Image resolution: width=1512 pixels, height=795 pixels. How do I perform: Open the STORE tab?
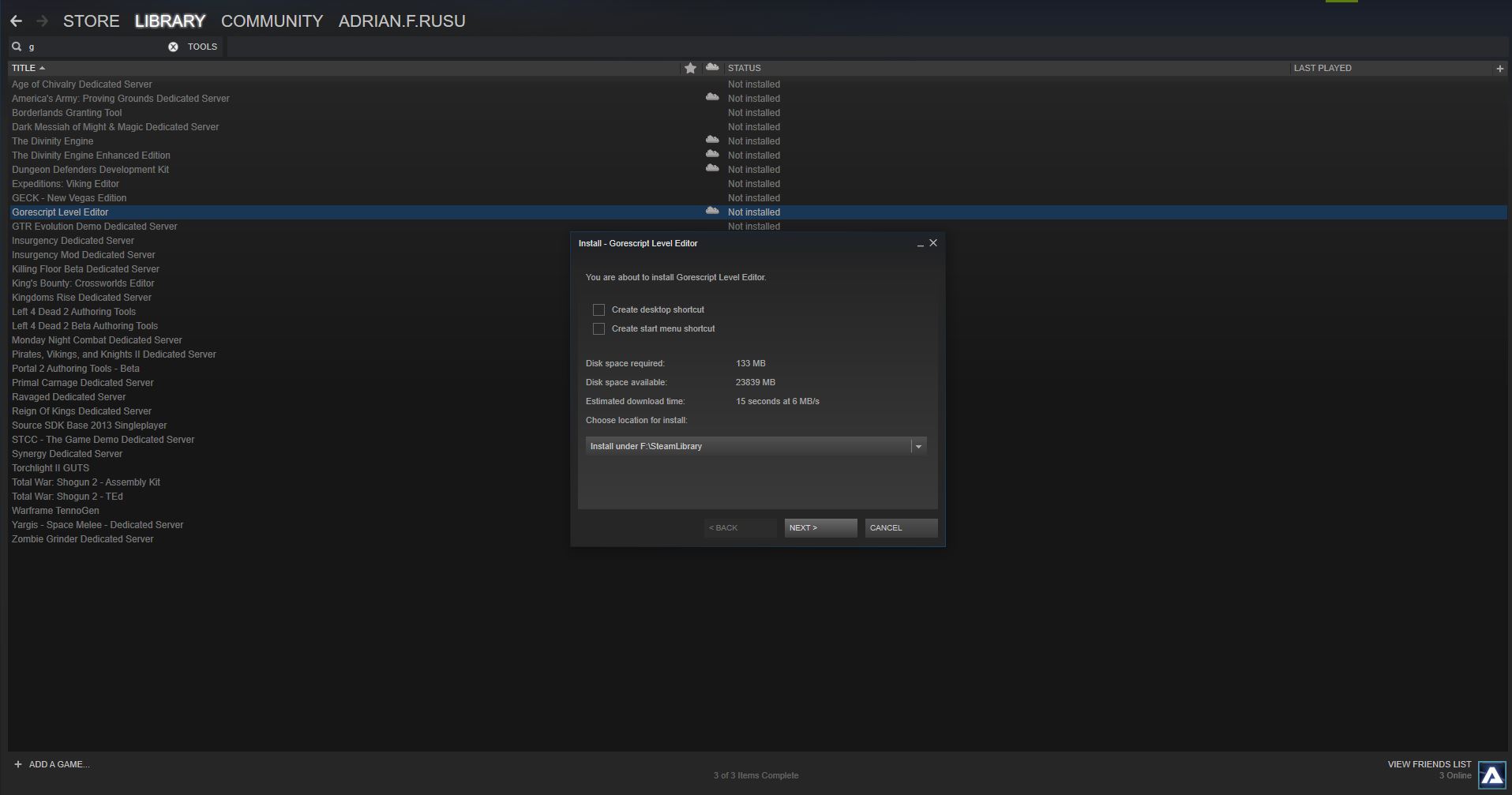pos(92,21)
